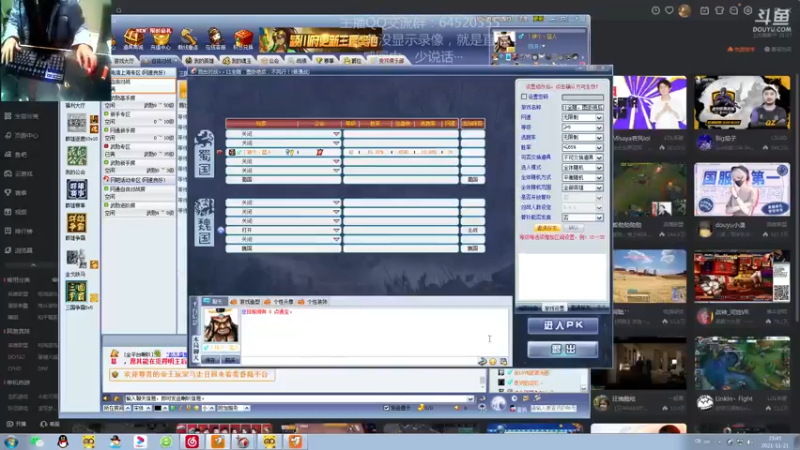Click the yellow 邀请好友 button

[547, 228]
